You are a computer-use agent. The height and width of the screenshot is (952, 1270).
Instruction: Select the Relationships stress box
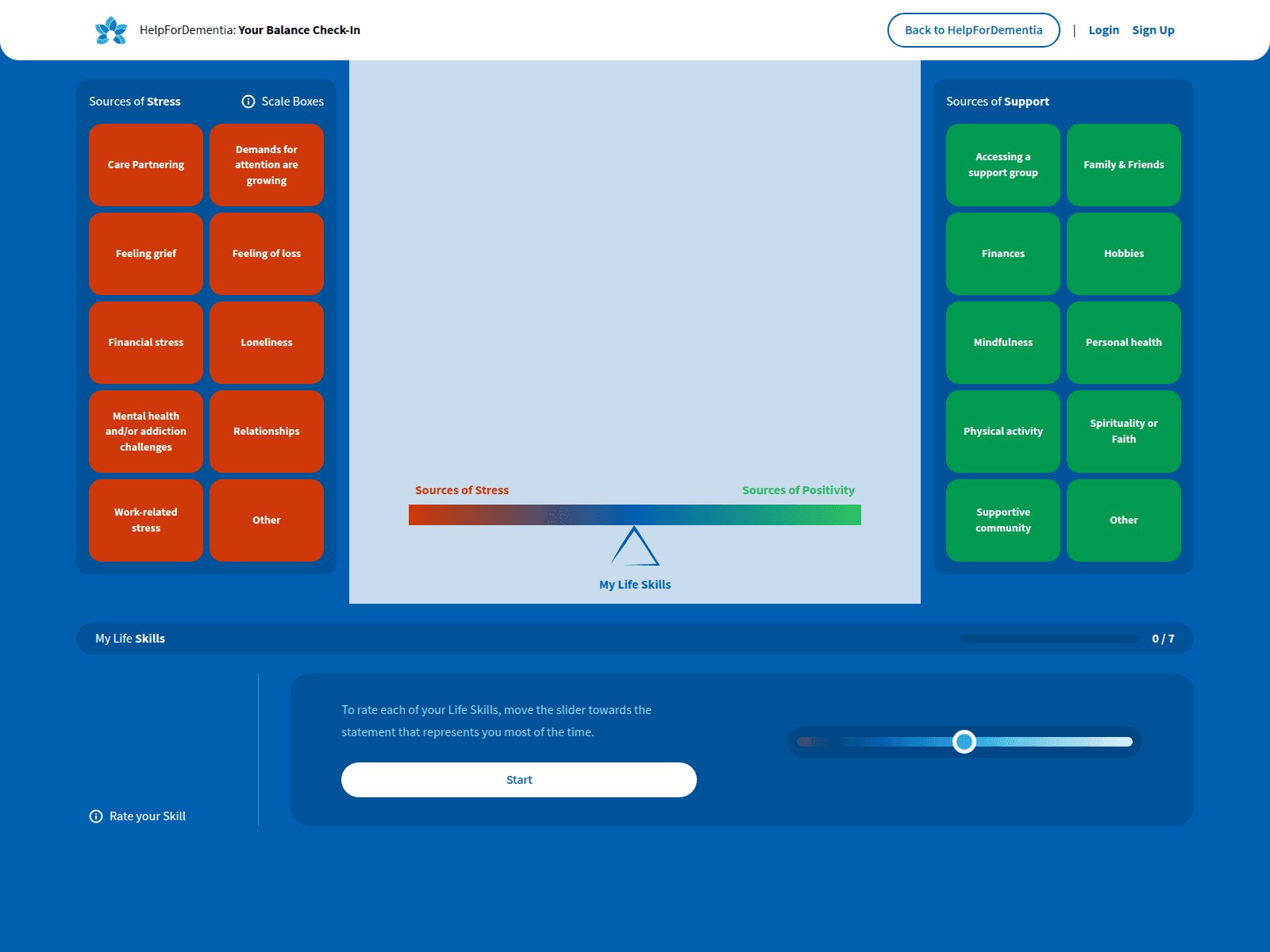(x=267, y=432)
